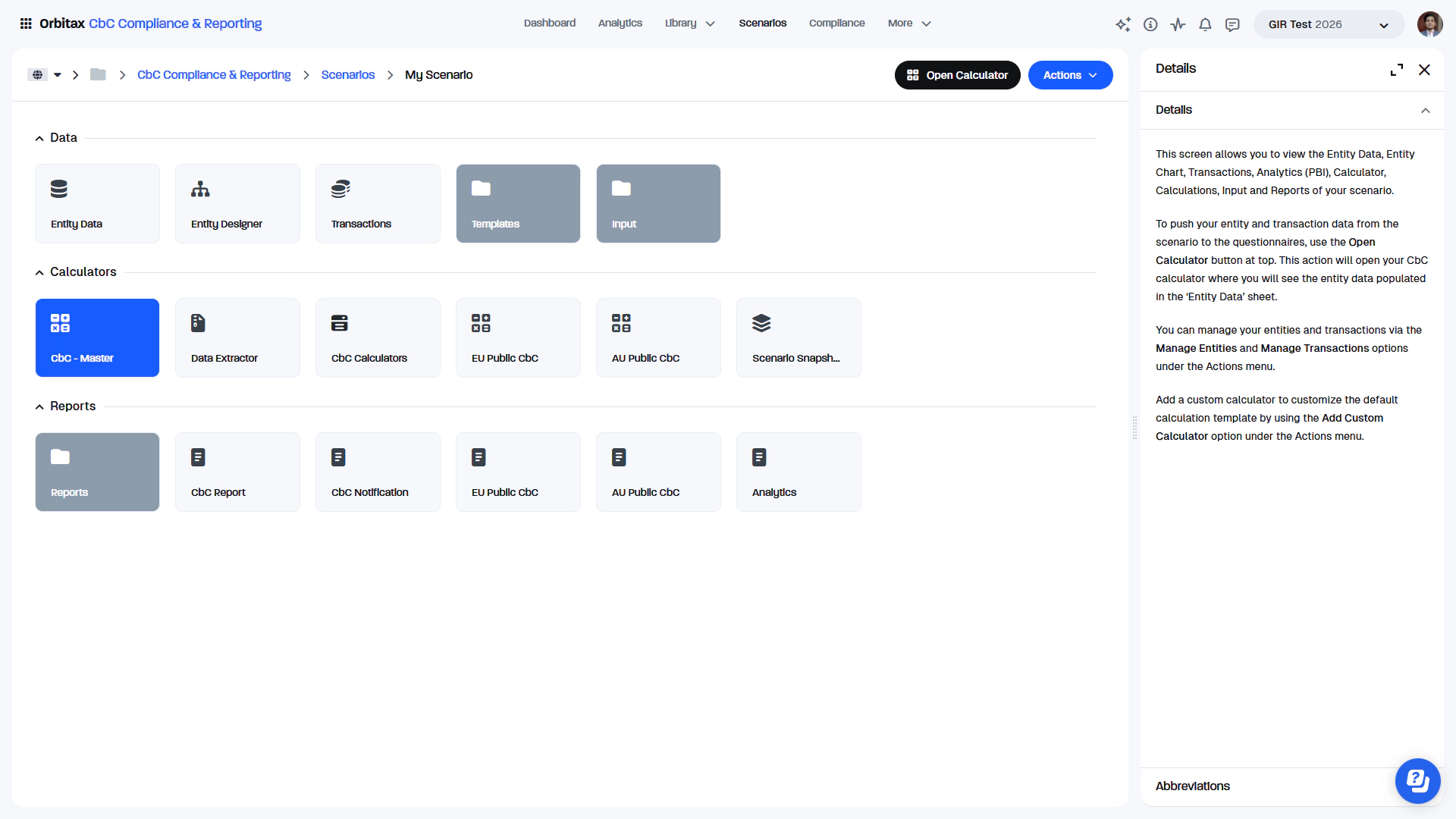Open the notifications bell
The width and height of the screenshot is (1456, 819).
pos(1205,24)
